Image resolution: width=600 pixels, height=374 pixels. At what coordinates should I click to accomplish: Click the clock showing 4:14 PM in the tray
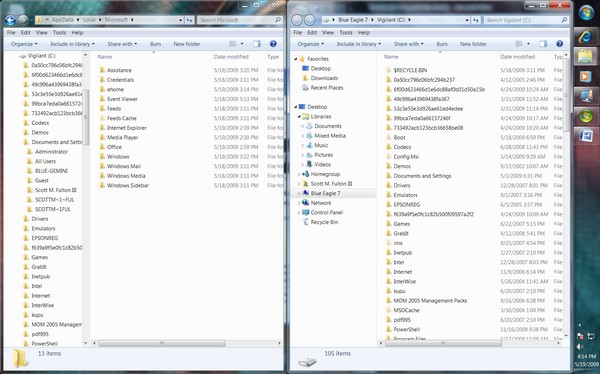coord(586,356)
